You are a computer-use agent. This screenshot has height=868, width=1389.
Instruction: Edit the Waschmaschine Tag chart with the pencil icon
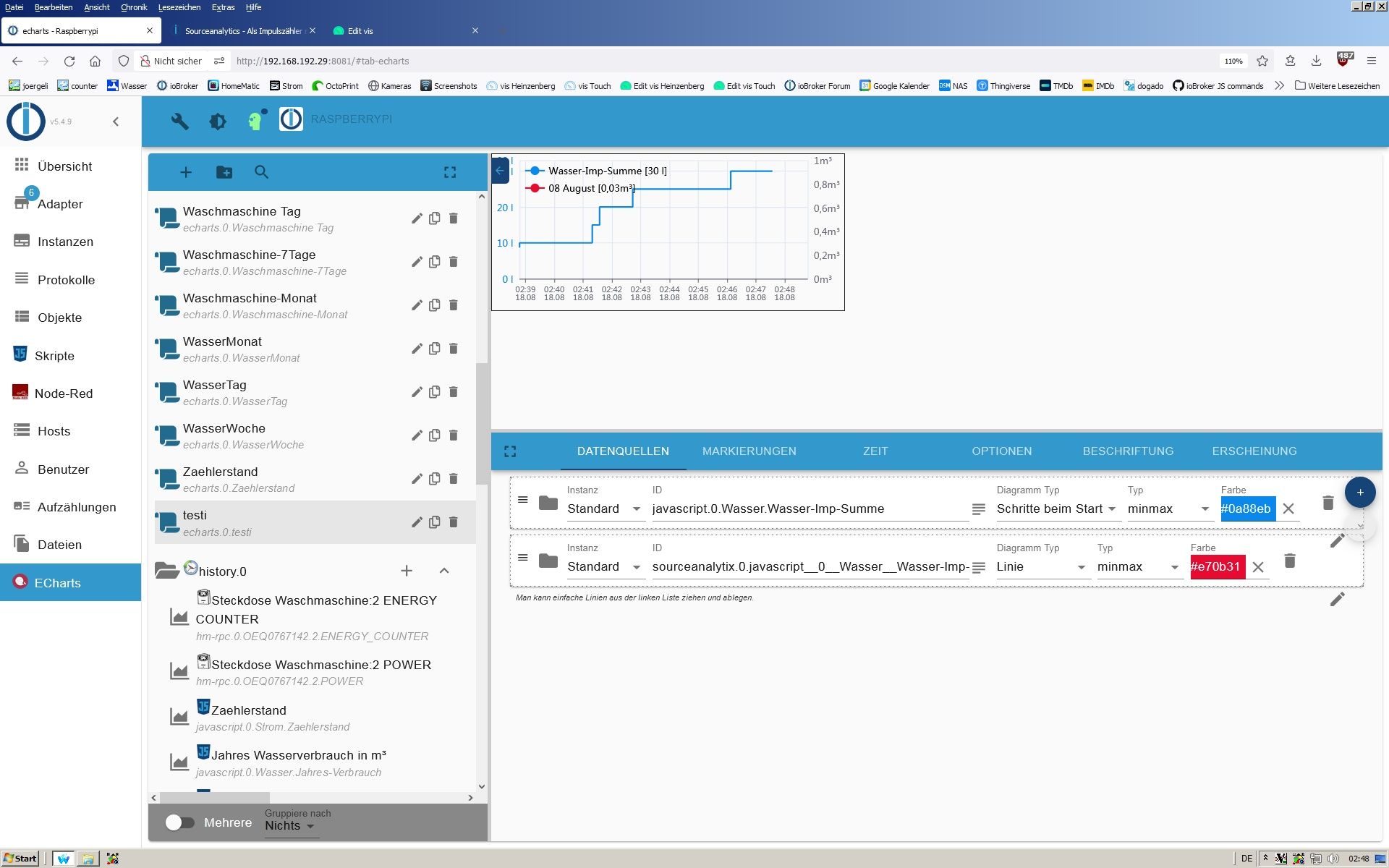417,218
